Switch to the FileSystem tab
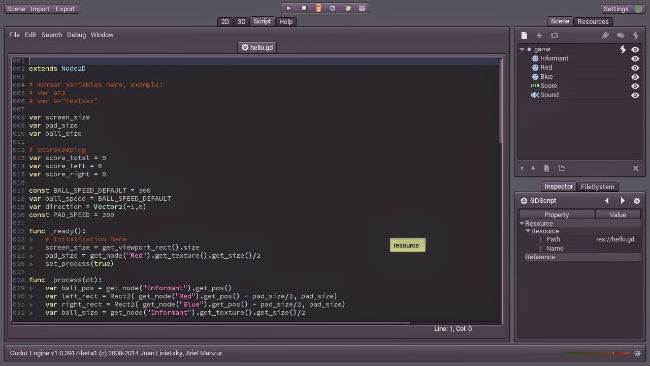Screen dimensions: 650x366 click(597, 187)
